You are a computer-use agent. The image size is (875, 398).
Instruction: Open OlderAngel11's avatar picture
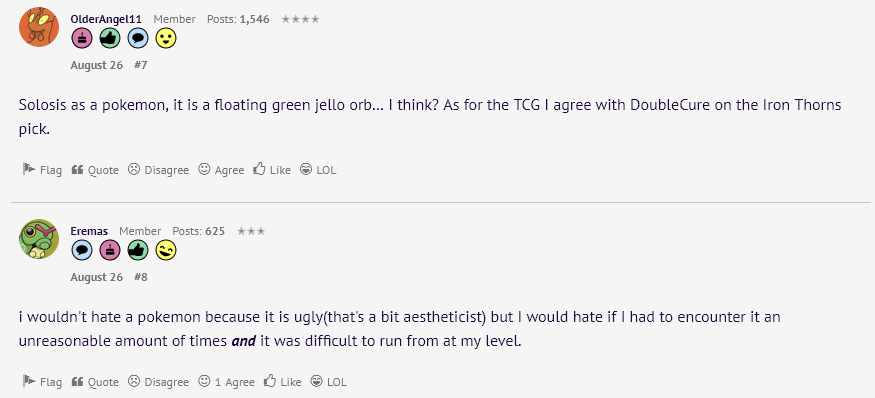tap(39, 27)
